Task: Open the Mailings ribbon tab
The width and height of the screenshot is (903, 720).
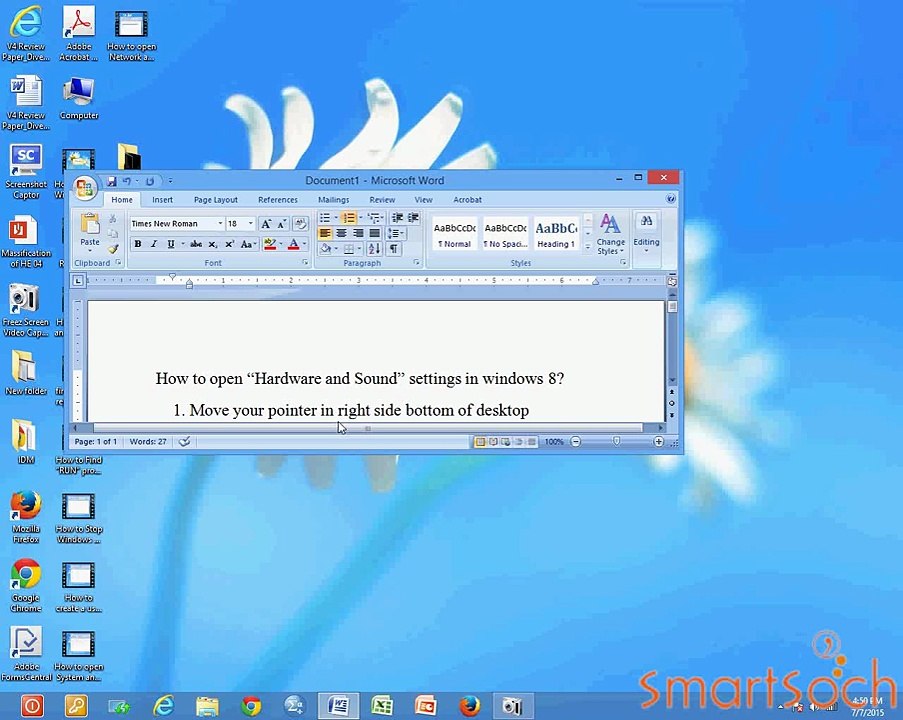Action: click(333, 199)
